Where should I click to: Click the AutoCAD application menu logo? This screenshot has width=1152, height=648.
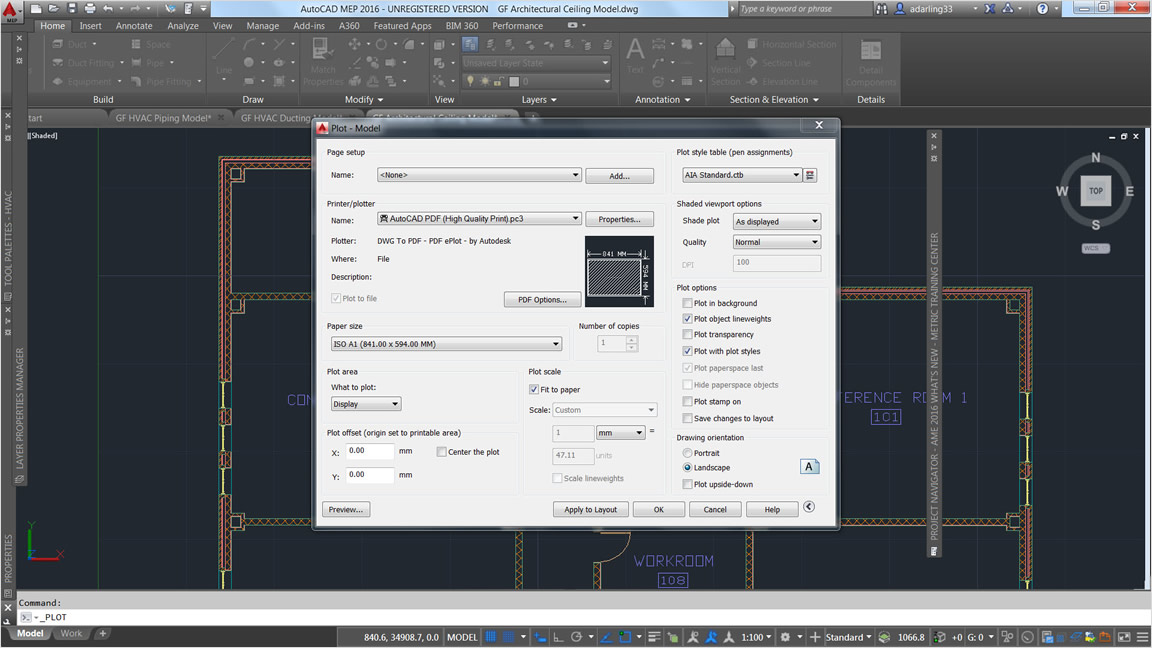tap(11, 11)
